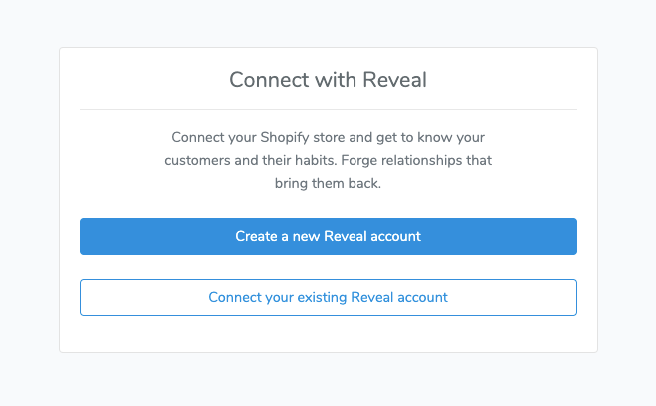Click the phrase 'get to know your'

[x=443, y=136]
